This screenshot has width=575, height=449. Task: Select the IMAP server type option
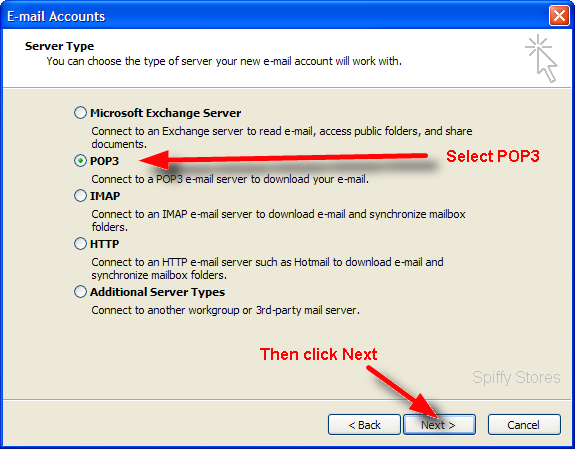point(80,196)
